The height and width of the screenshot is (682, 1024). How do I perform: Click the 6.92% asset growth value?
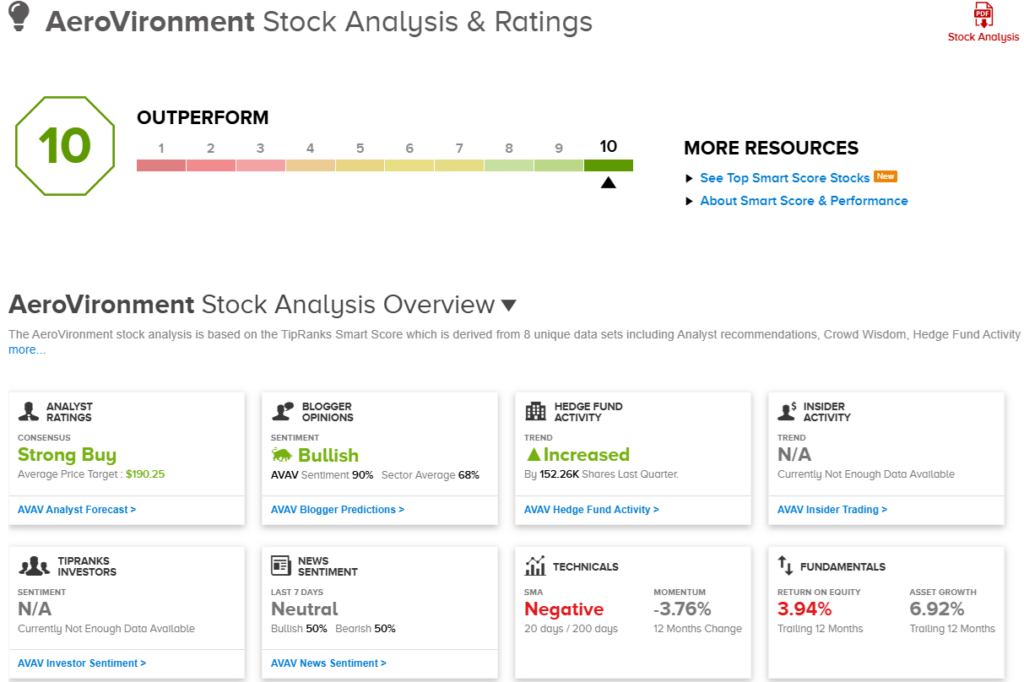click(x=936, y=609)
